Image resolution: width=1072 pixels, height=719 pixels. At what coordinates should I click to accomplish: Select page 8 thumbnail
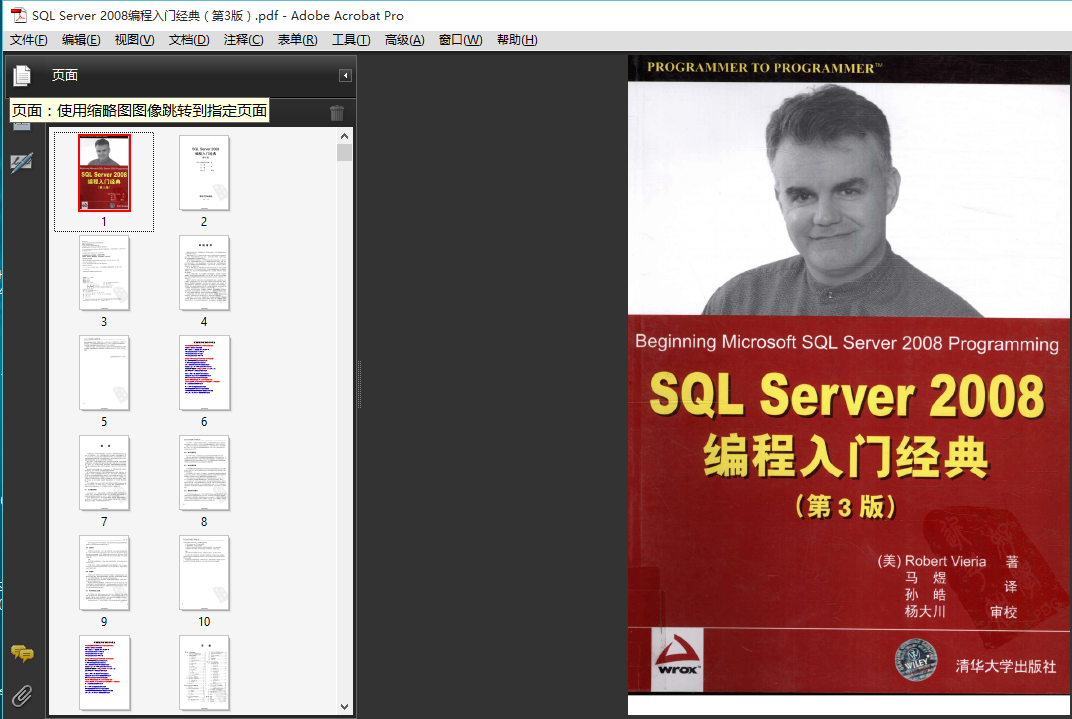(204, 473)
